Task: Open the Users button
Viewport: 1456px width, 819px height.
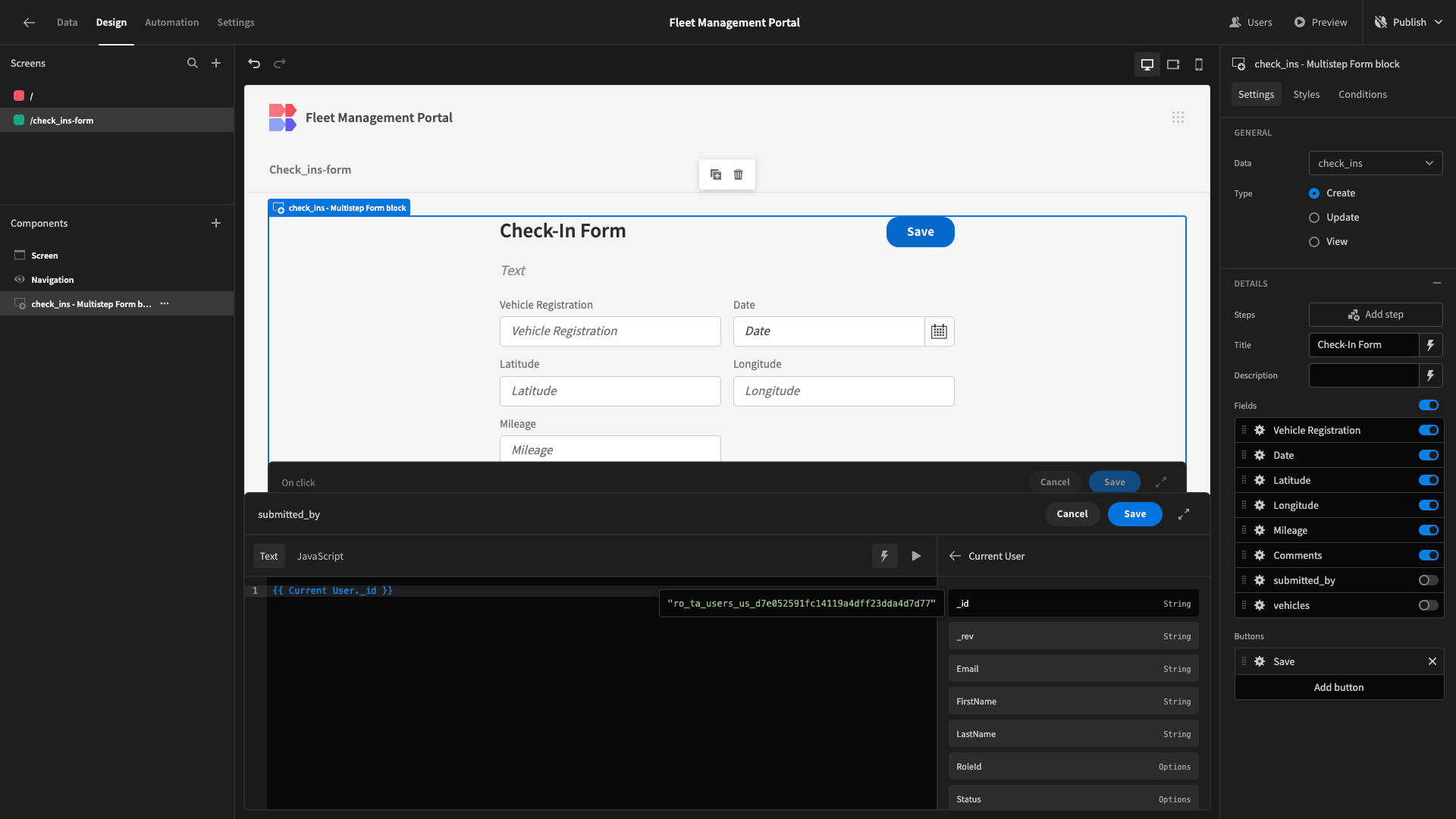Action: (1250, 23)
